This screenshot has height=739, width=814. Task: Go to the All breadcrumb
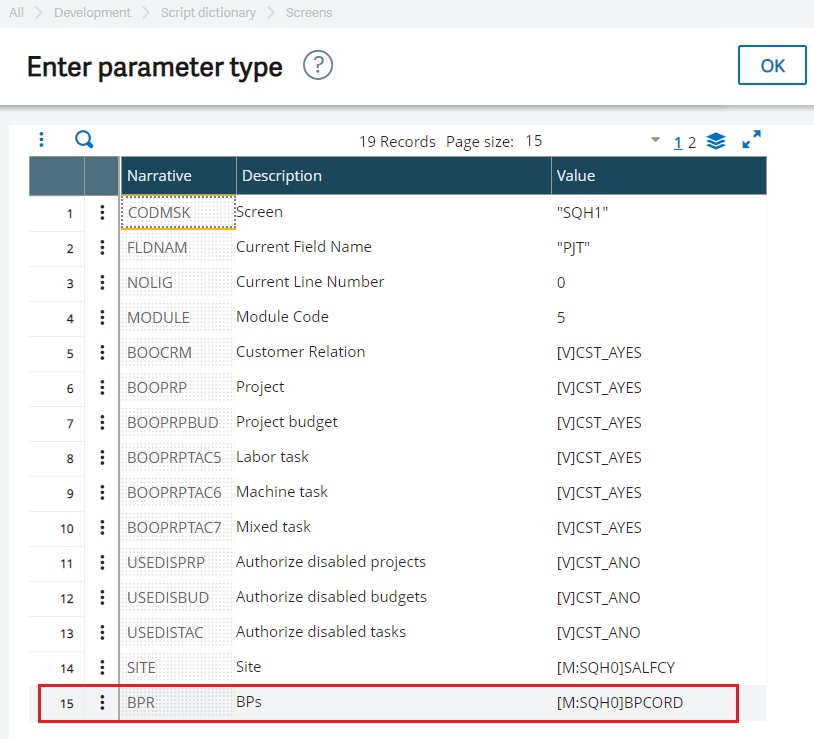[17, 12]
